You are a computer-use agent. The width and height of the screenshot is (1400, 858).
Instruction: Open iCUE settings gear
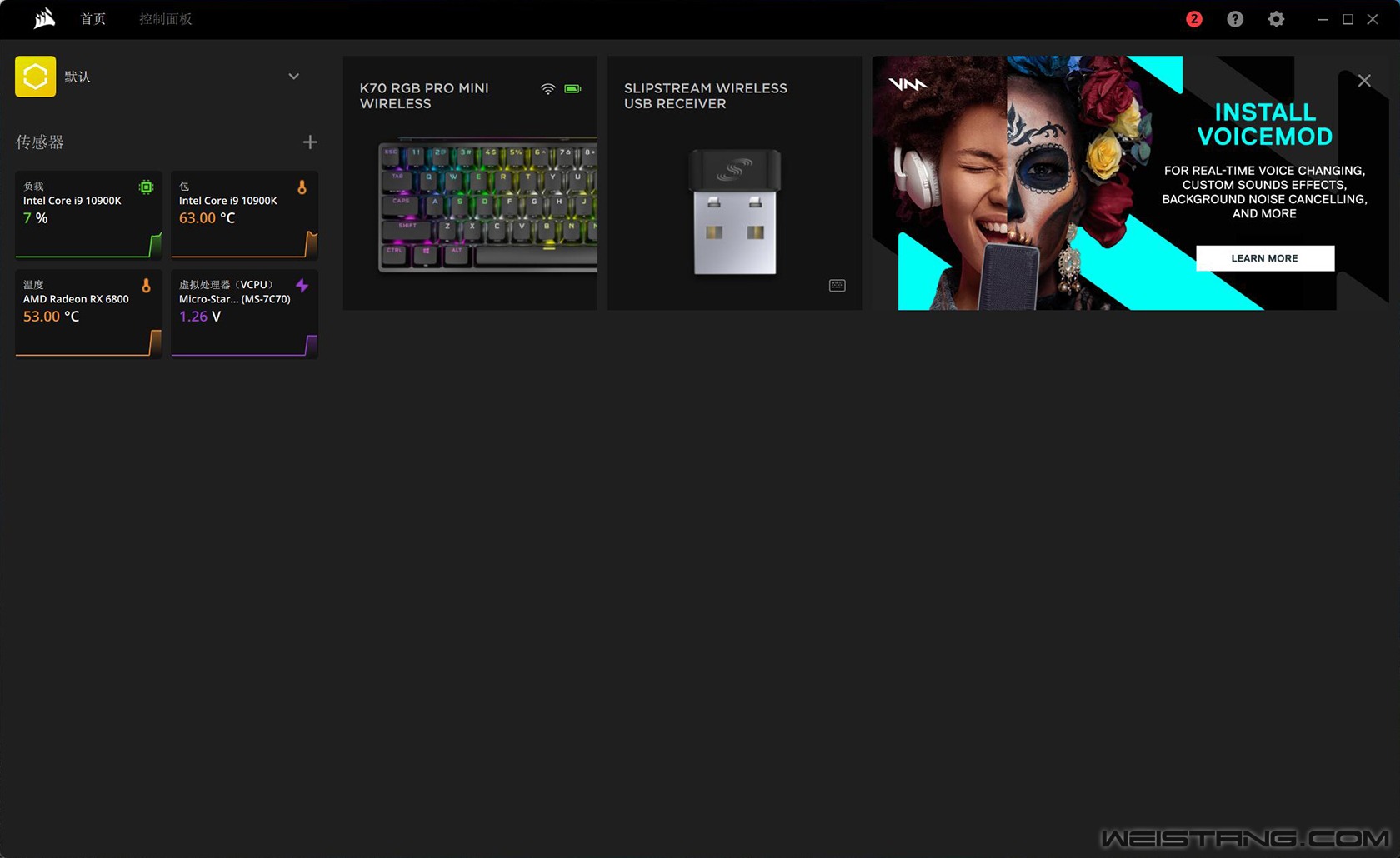point(1276,19)
